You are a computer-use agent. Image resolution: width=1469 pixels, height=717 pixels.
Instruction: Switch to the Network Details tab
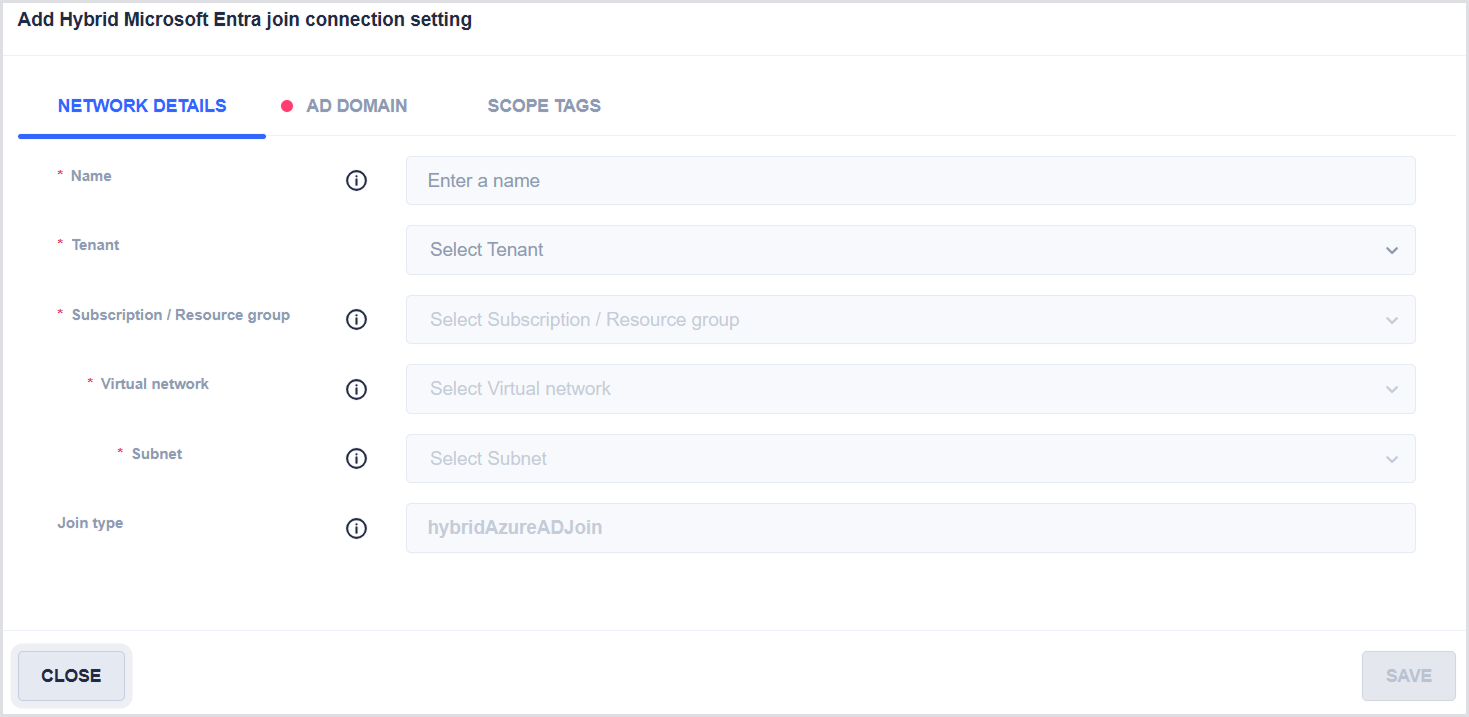pyautogui.click(x=142, y=106)
